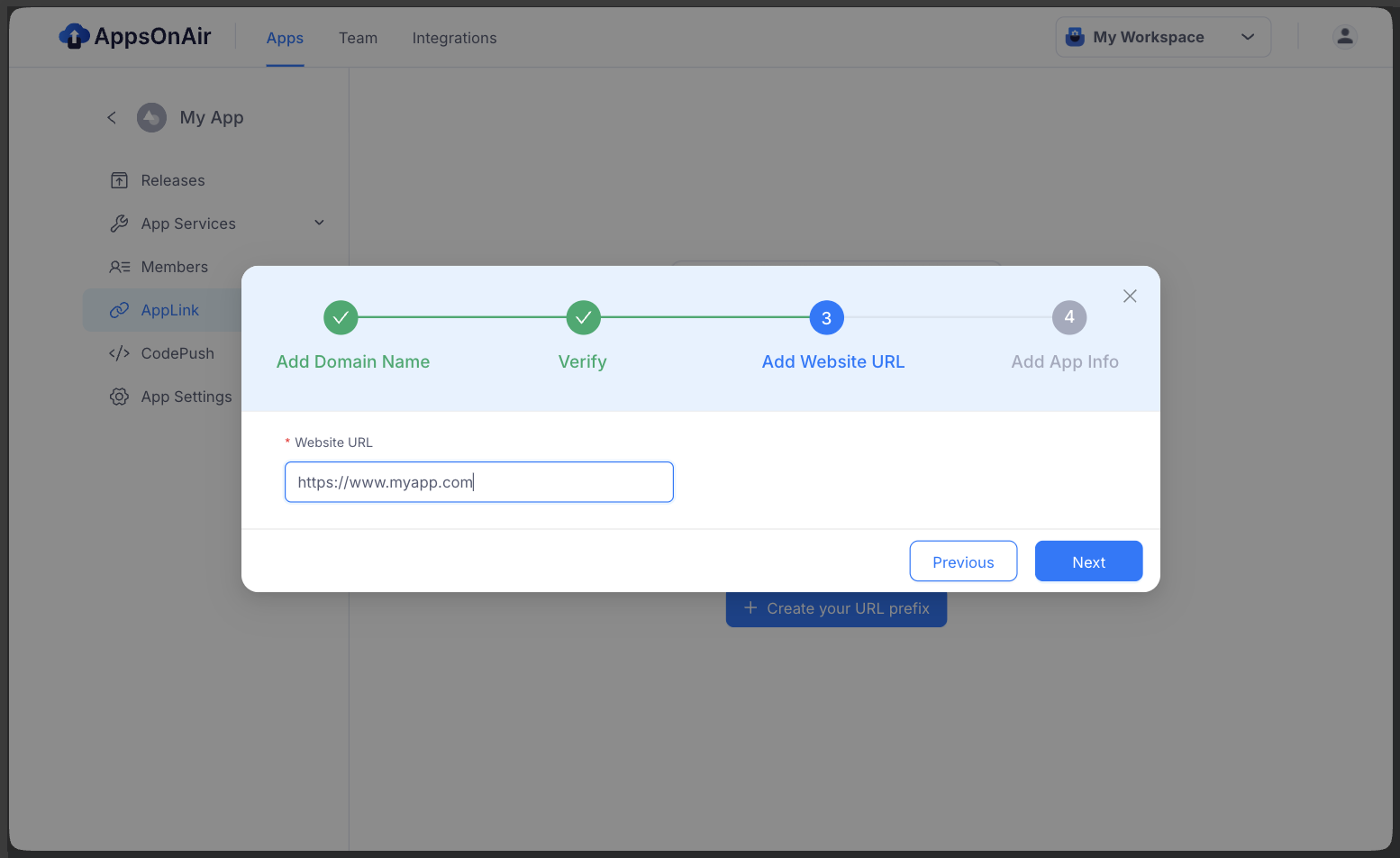Go back using the left chevron
This screenshot has width=1400, height=858.
(112, 117)
